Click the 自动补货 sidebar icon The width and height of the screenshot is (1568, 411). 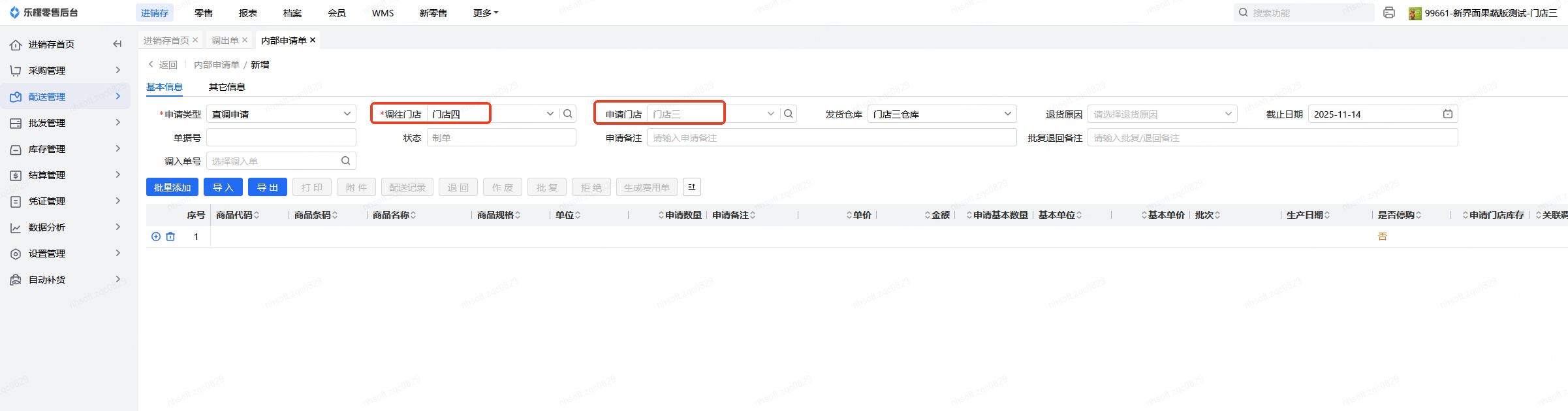pyautogui.click(x=16, y=280)
